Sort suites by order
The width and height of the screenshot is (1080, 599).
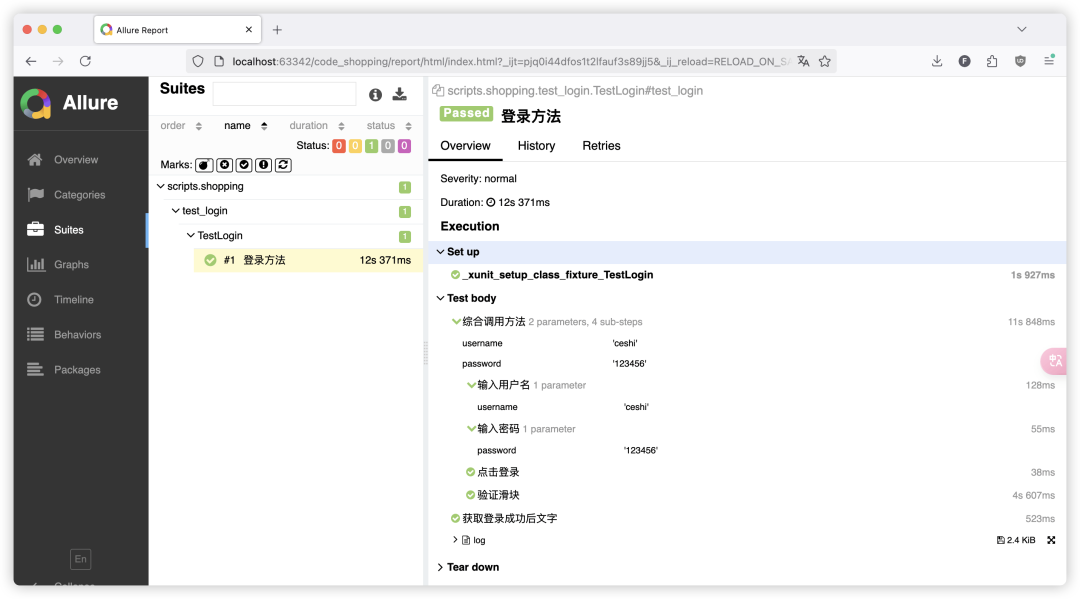(180, 125)
